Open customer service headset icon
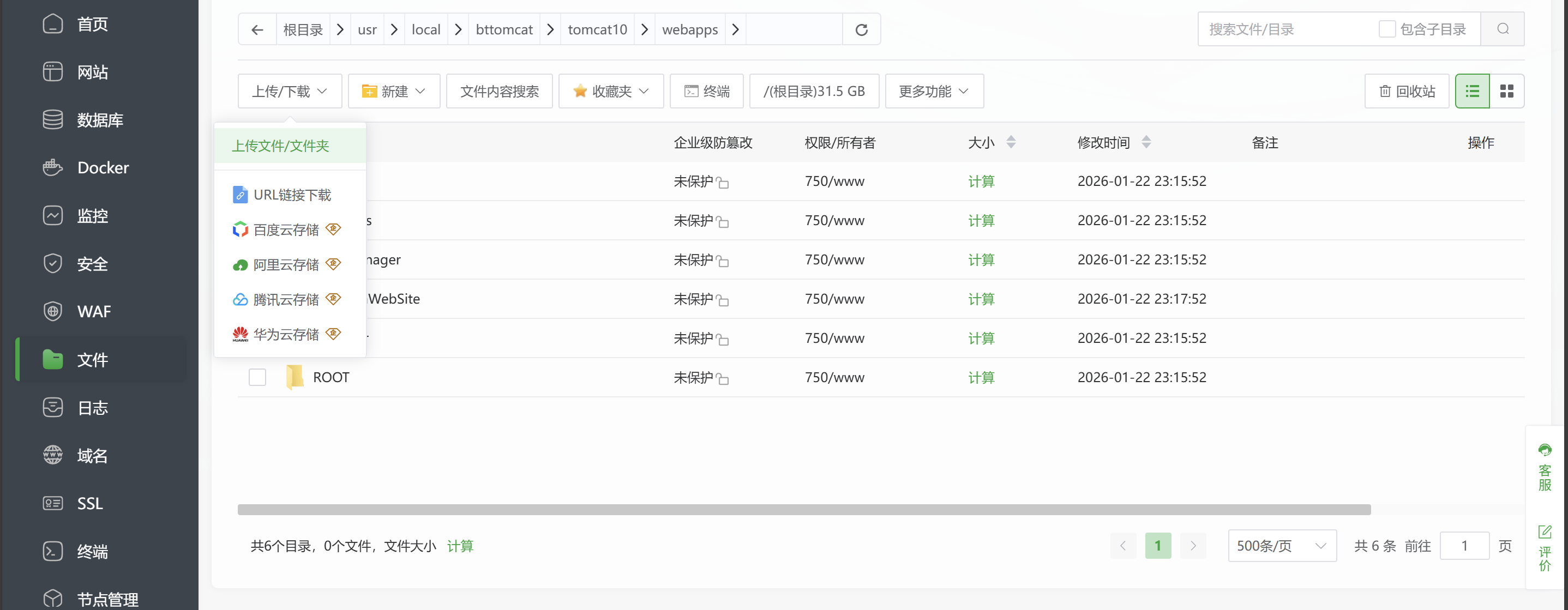 (1544, 451)
